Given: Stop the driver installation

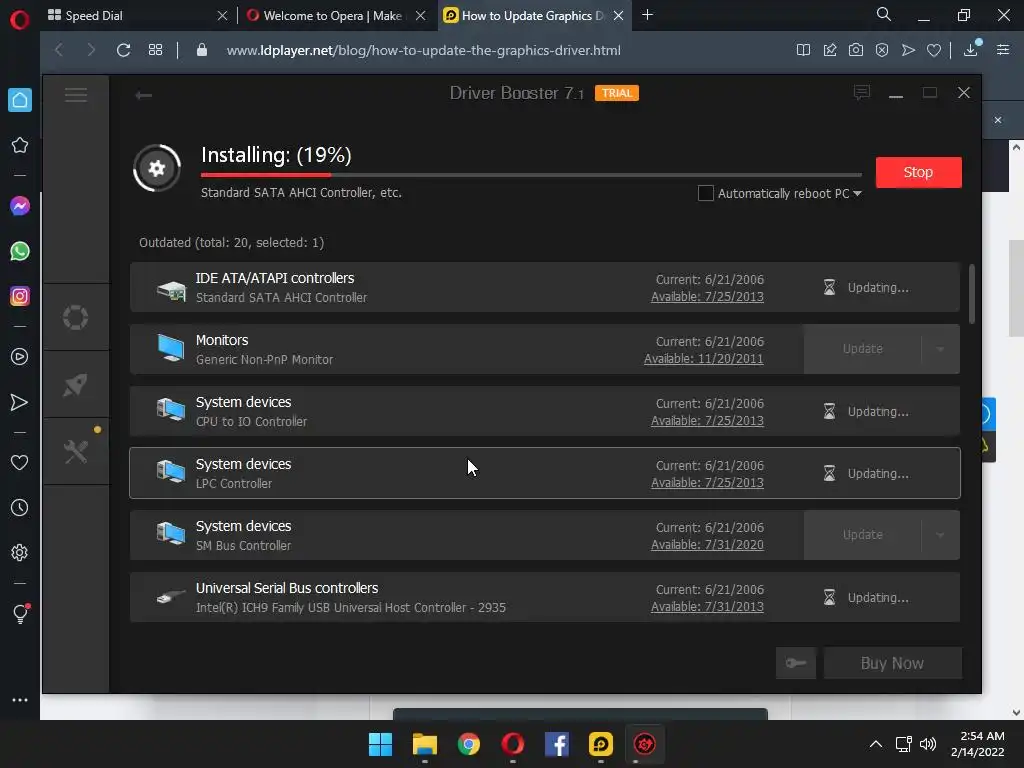Looking at the screenshot, I should point(918,172).
